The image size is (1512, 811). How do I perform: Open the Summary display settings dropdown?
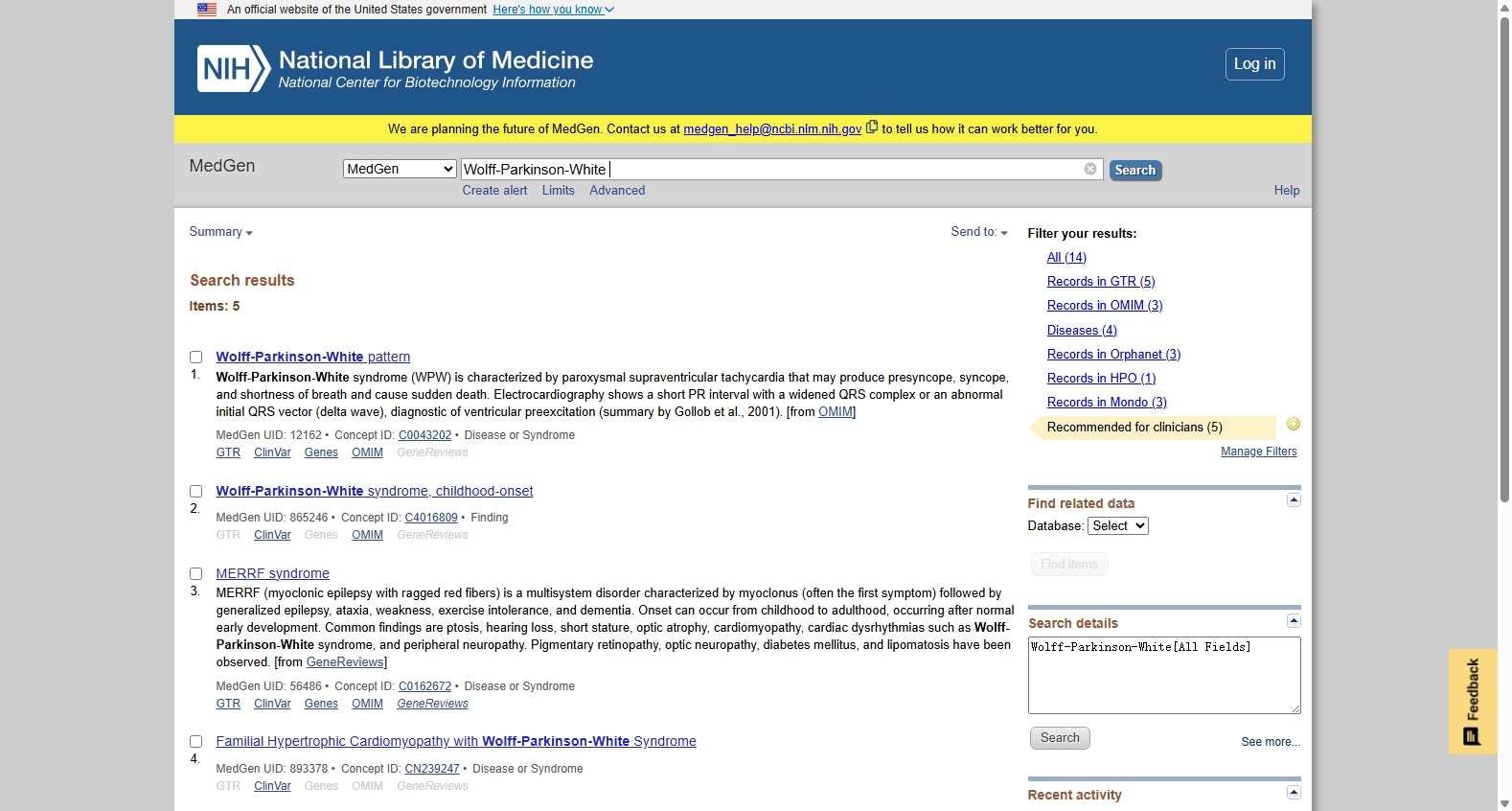[220, 232]
